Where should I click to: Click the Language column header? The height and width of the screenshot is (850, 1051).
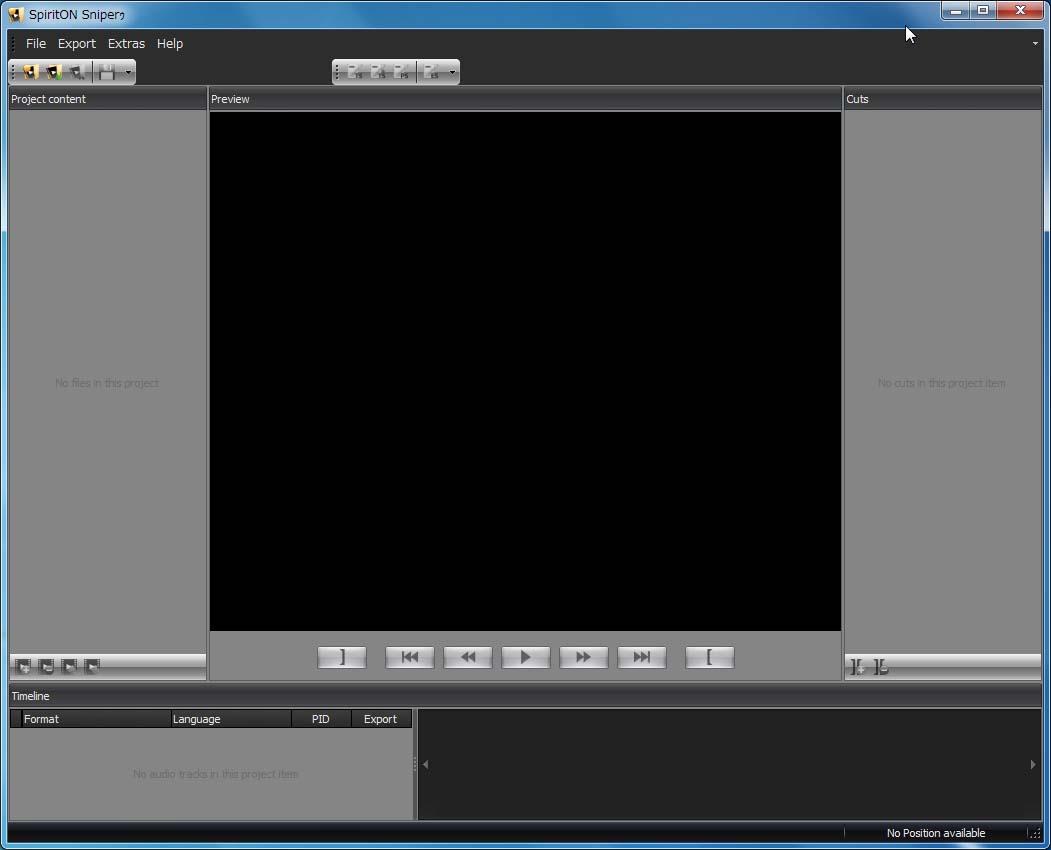[231, 719]
